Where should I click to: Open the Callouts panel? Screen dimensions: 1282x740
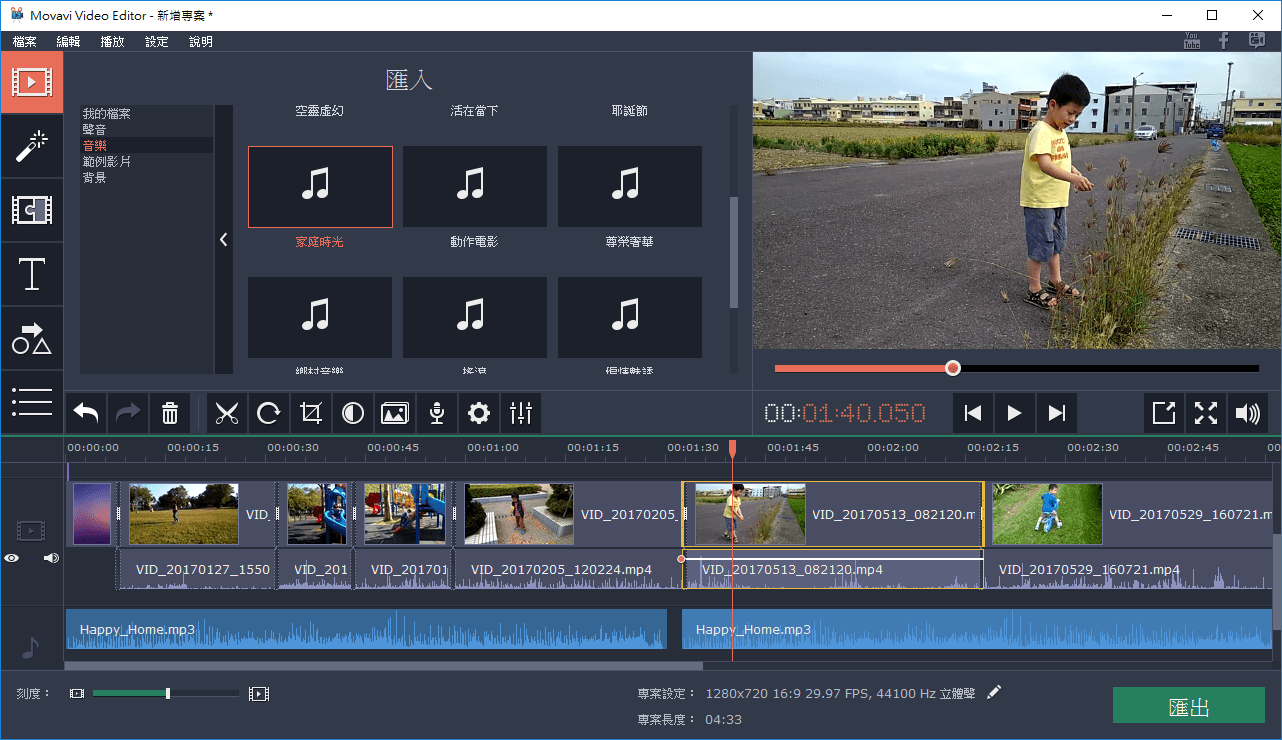[x=32, y=338]
